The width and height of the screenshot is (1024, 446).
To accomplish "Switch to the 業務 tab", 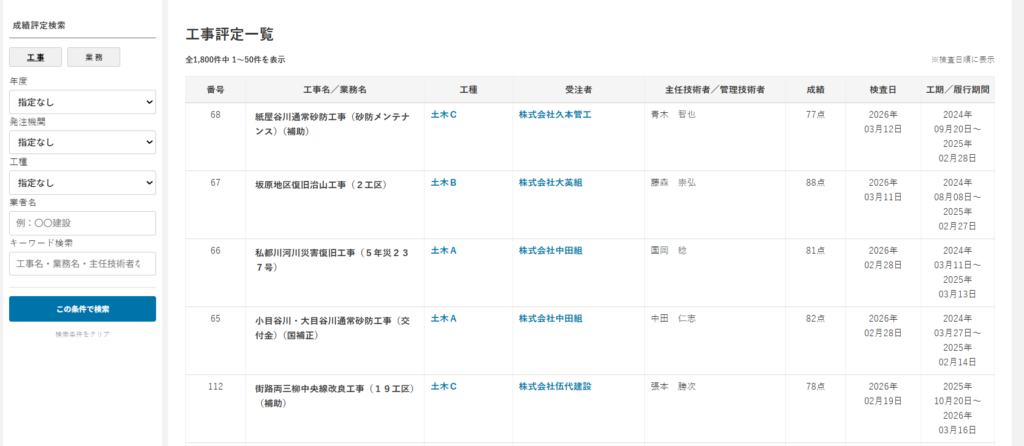I will (x=93, y=57).
